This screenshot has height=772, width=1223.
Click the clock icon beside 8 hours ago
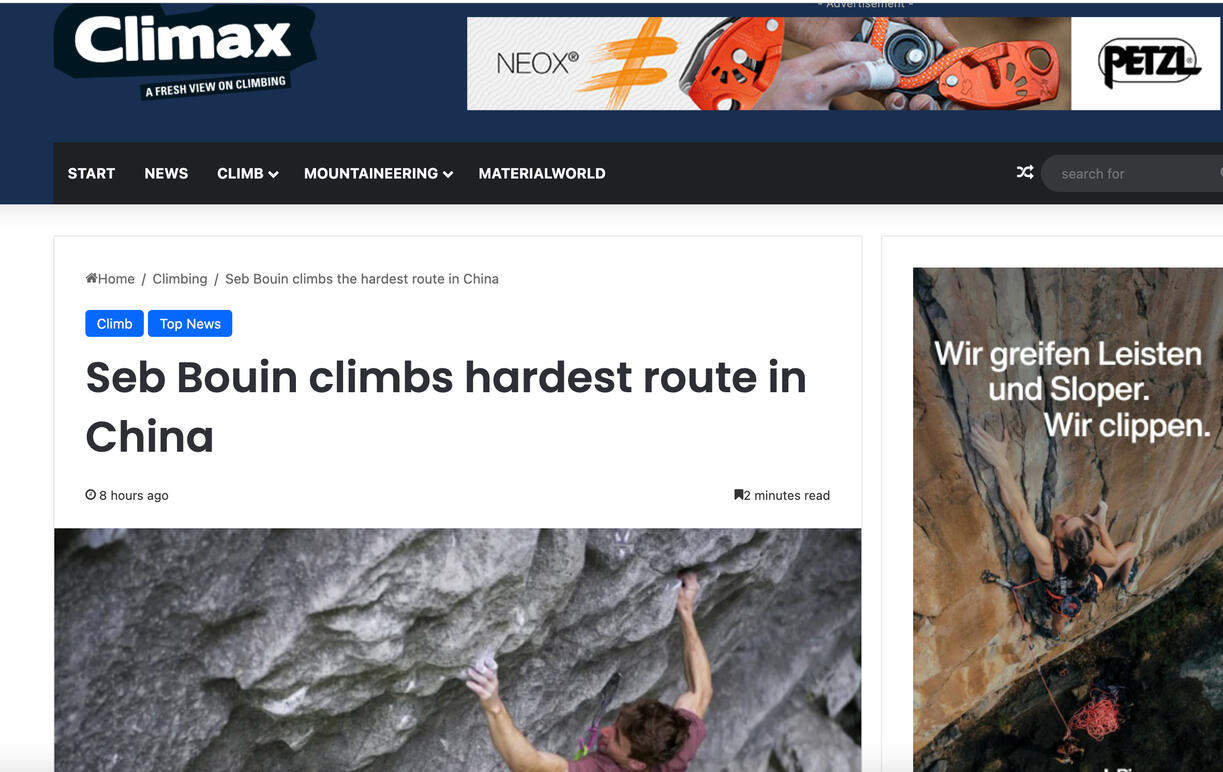pyautogui.click(x=91, y=495)
